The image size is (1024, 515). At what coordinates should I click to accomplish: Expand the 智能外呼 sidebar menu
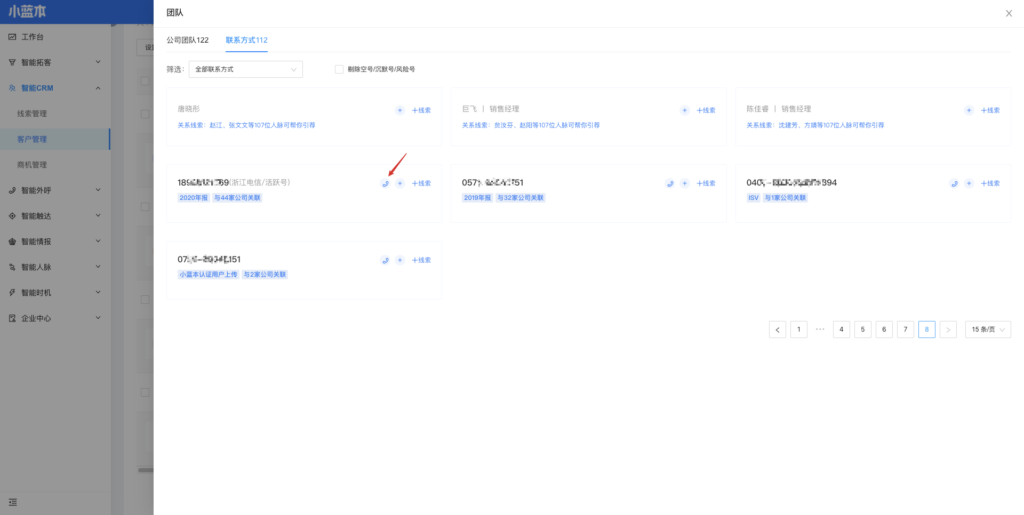tap(55, 190)
